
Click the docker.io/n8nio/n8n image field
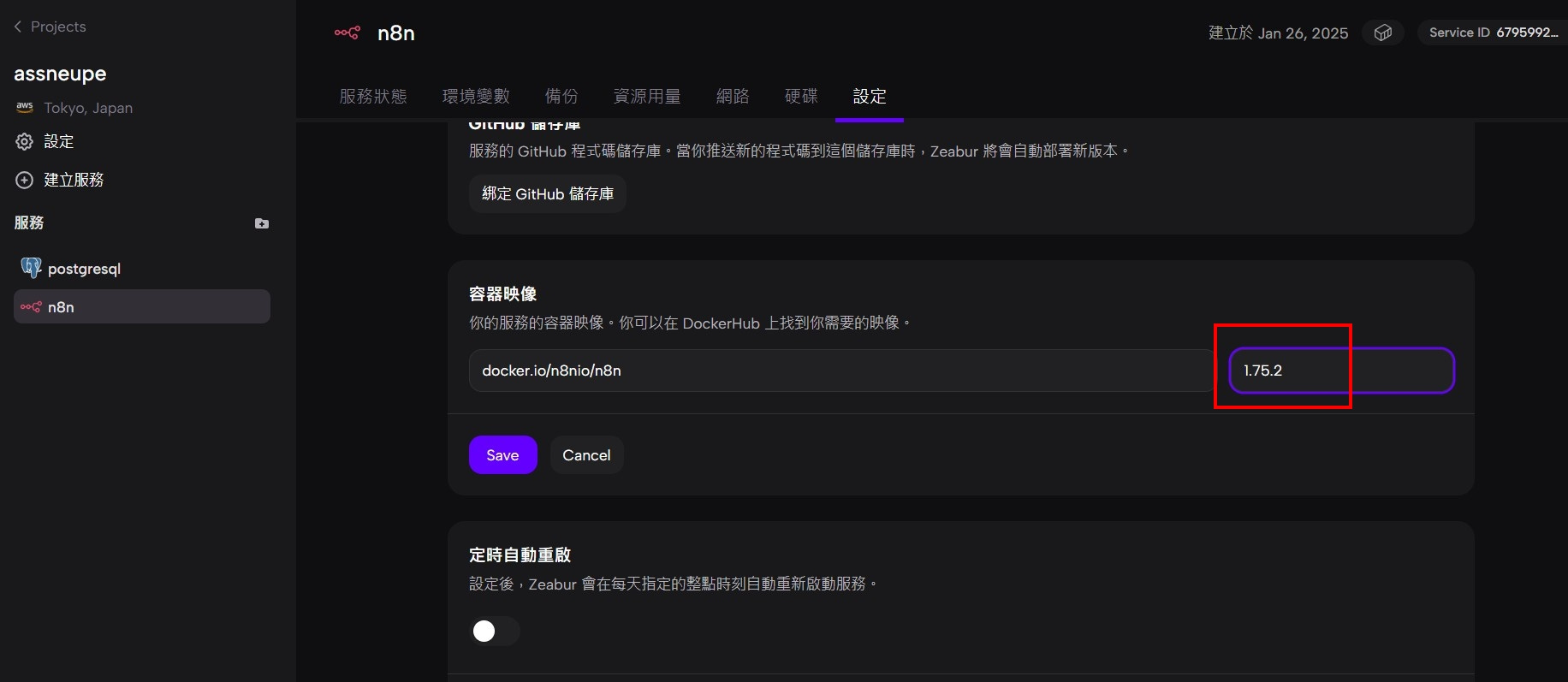(842, 371)
